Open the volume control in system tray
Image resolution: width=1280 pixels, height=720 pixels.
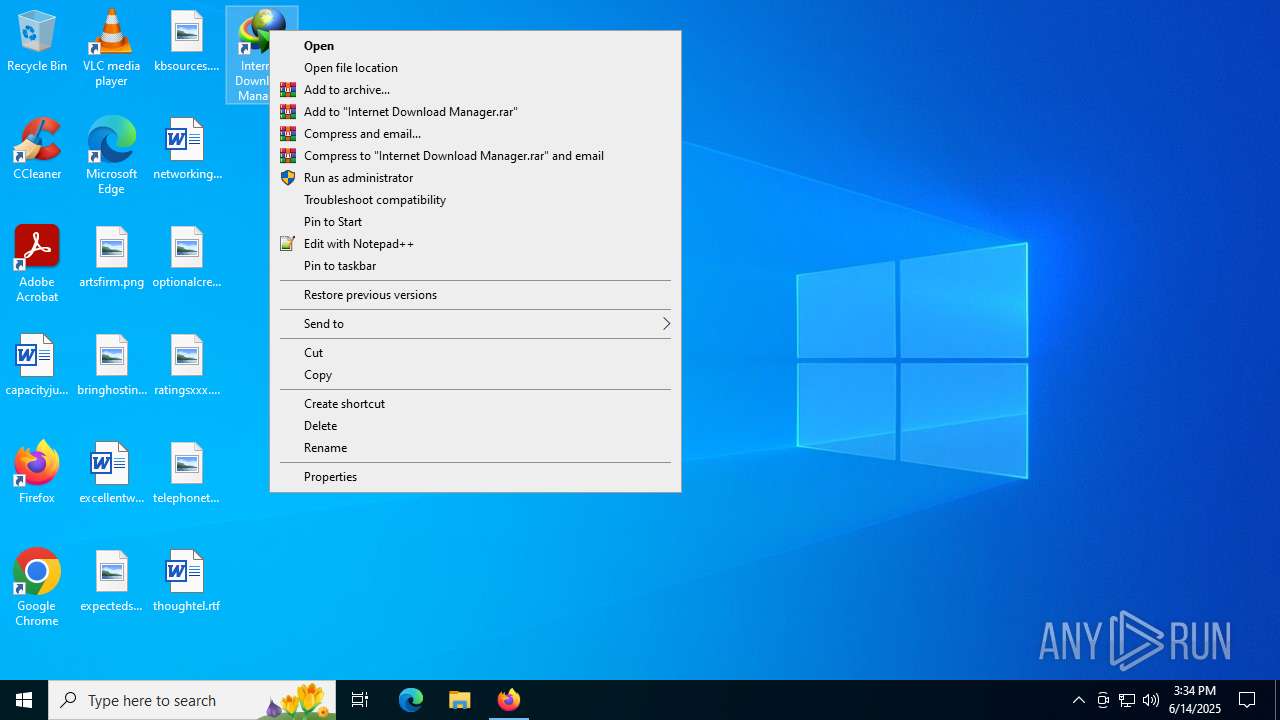[x=1151, y=700]
